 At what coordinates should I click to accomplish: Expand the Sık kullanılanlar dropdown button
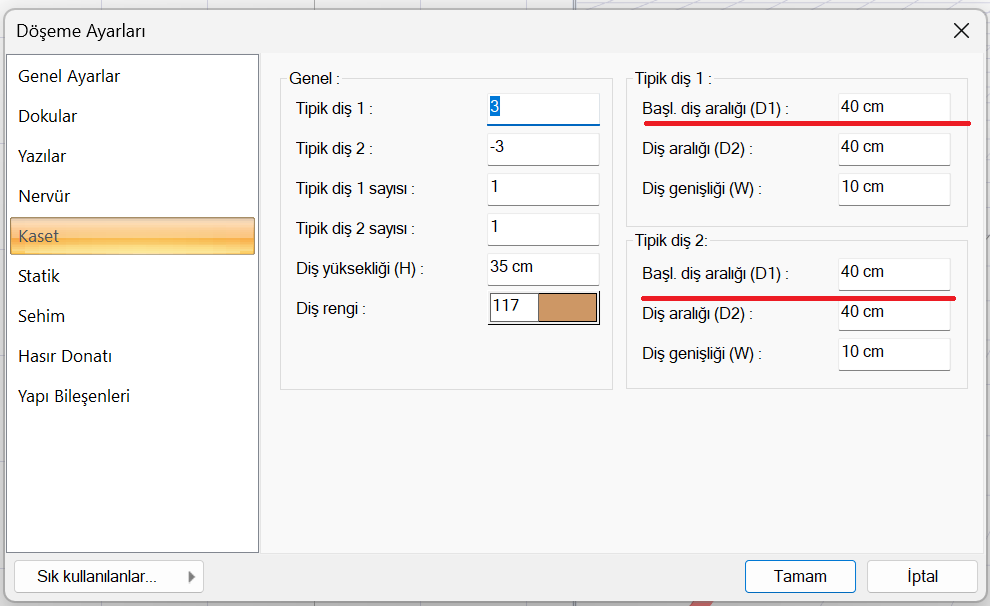click(110, 577)
